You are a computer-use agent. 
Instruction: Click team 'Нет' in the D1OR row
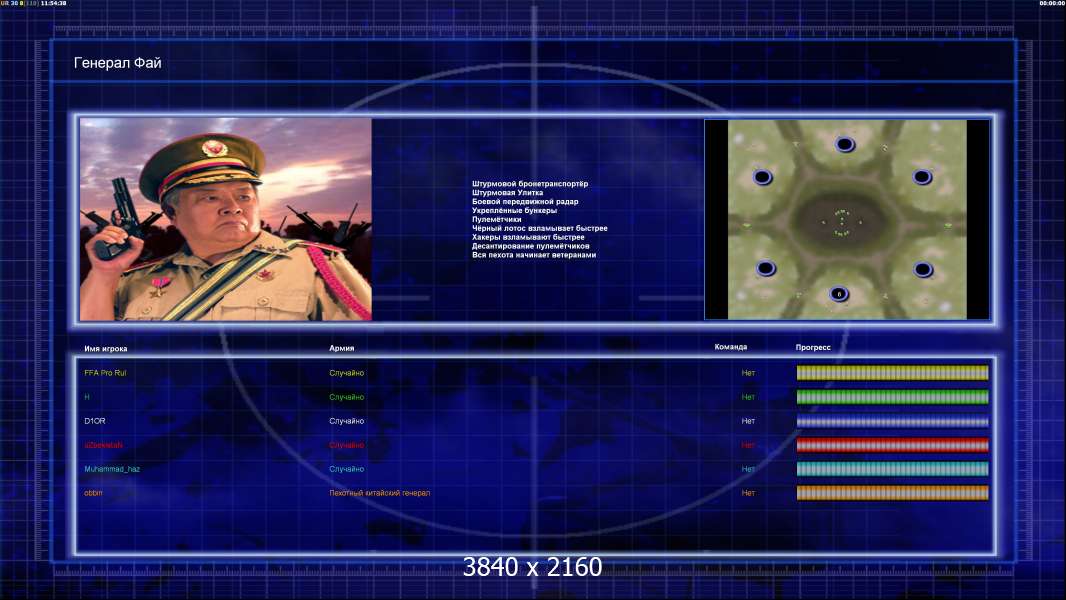click(748, 421)
